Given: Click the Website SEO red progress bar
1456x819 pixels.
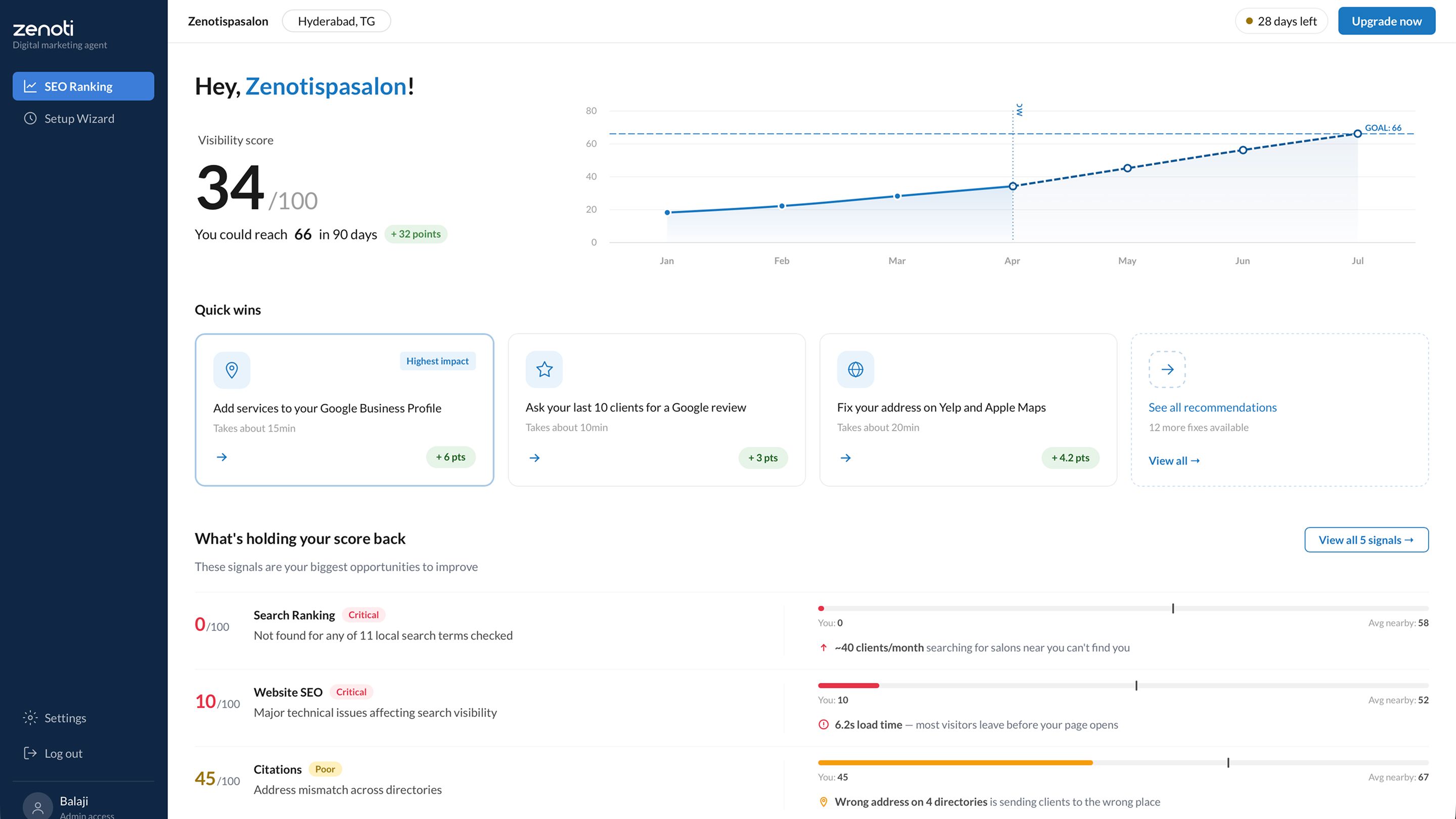Looking at the screenshot, I should click(x=848, y=686).
